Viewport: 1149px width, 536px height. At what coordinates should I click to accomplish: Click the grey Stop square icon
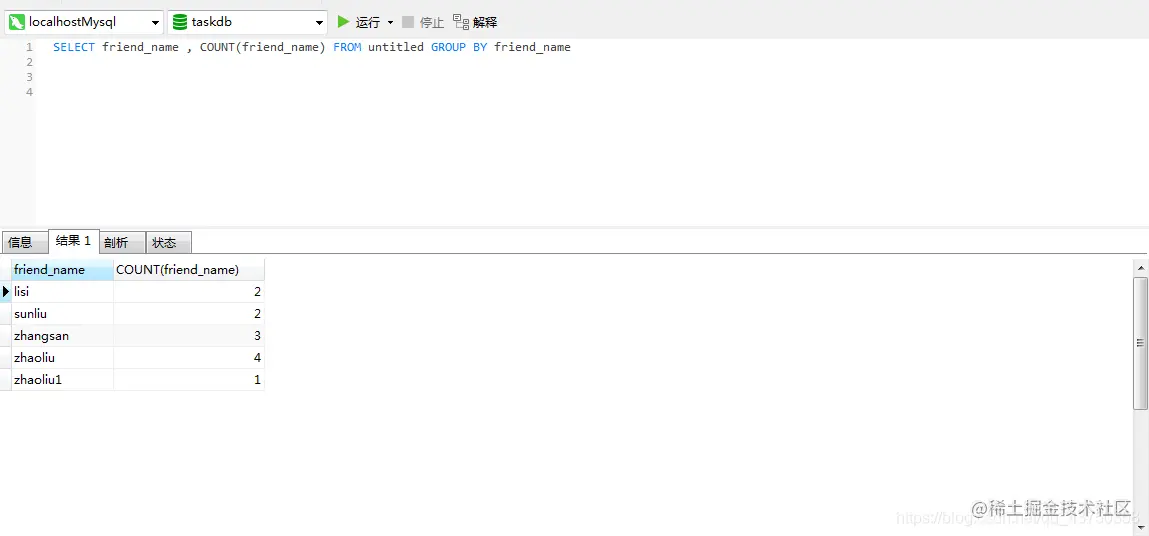408,22
